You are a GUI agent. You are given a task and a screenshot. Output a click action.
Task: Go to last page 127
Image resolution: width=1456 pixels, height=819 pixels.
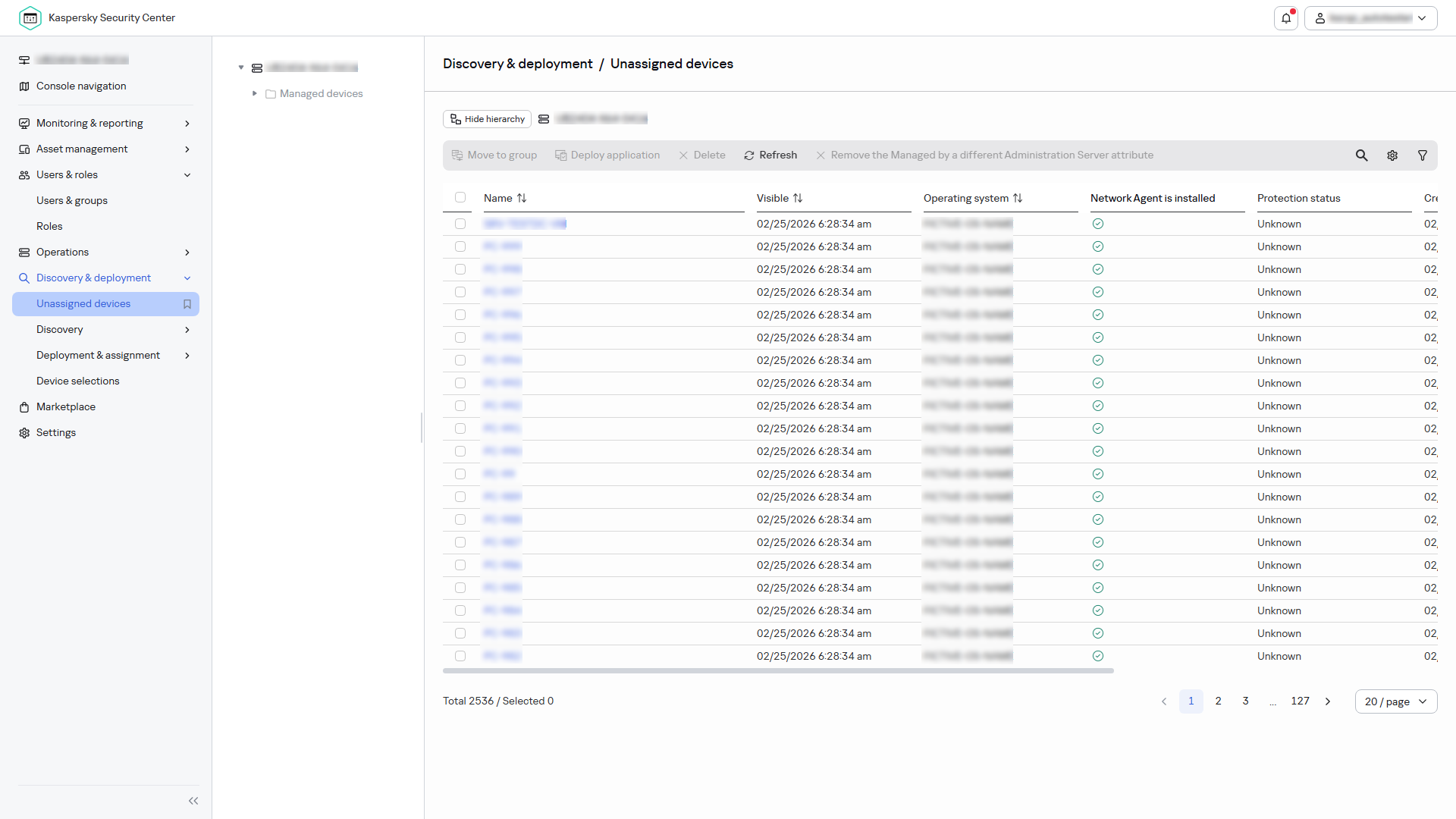(1301, 701)
